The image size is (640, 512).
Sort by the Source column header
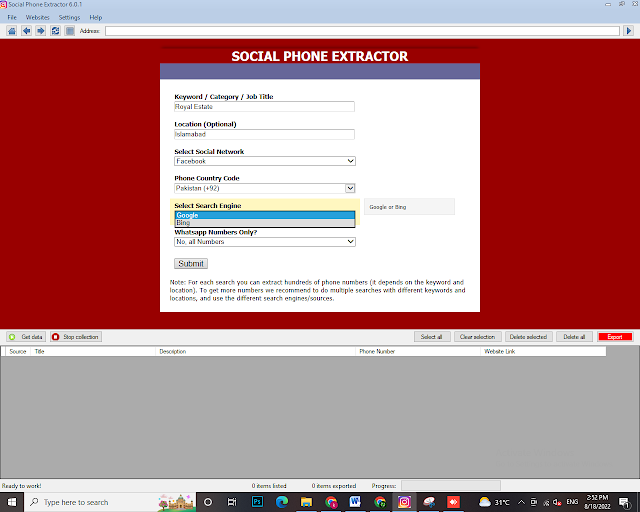(18, 352)
